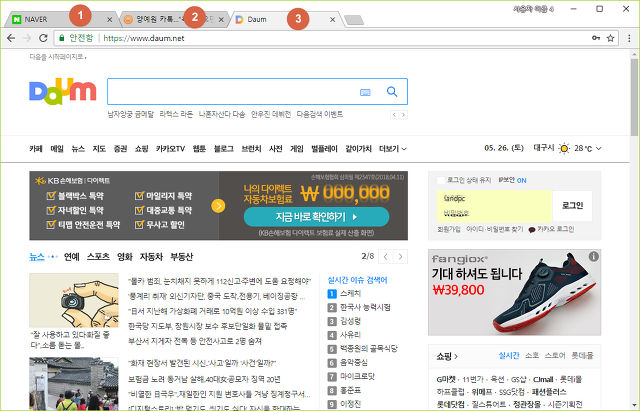Go to previous news page arrow
The height and width of the screenshot is (411, 640).
pyautogui.click(x=386, y=257)
